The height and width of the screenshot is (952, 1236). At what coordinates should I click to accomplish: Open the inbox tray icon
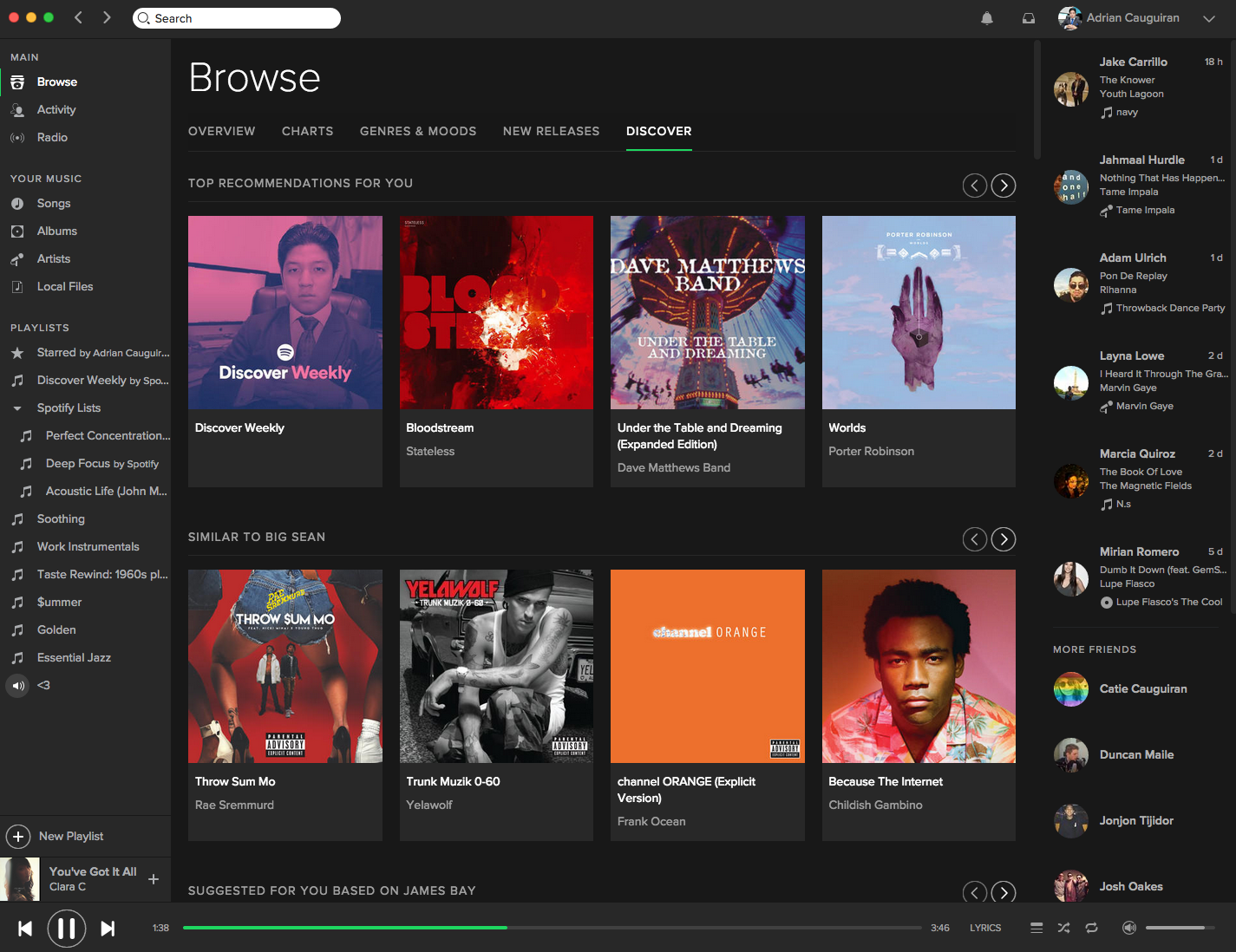(1029, 18)
